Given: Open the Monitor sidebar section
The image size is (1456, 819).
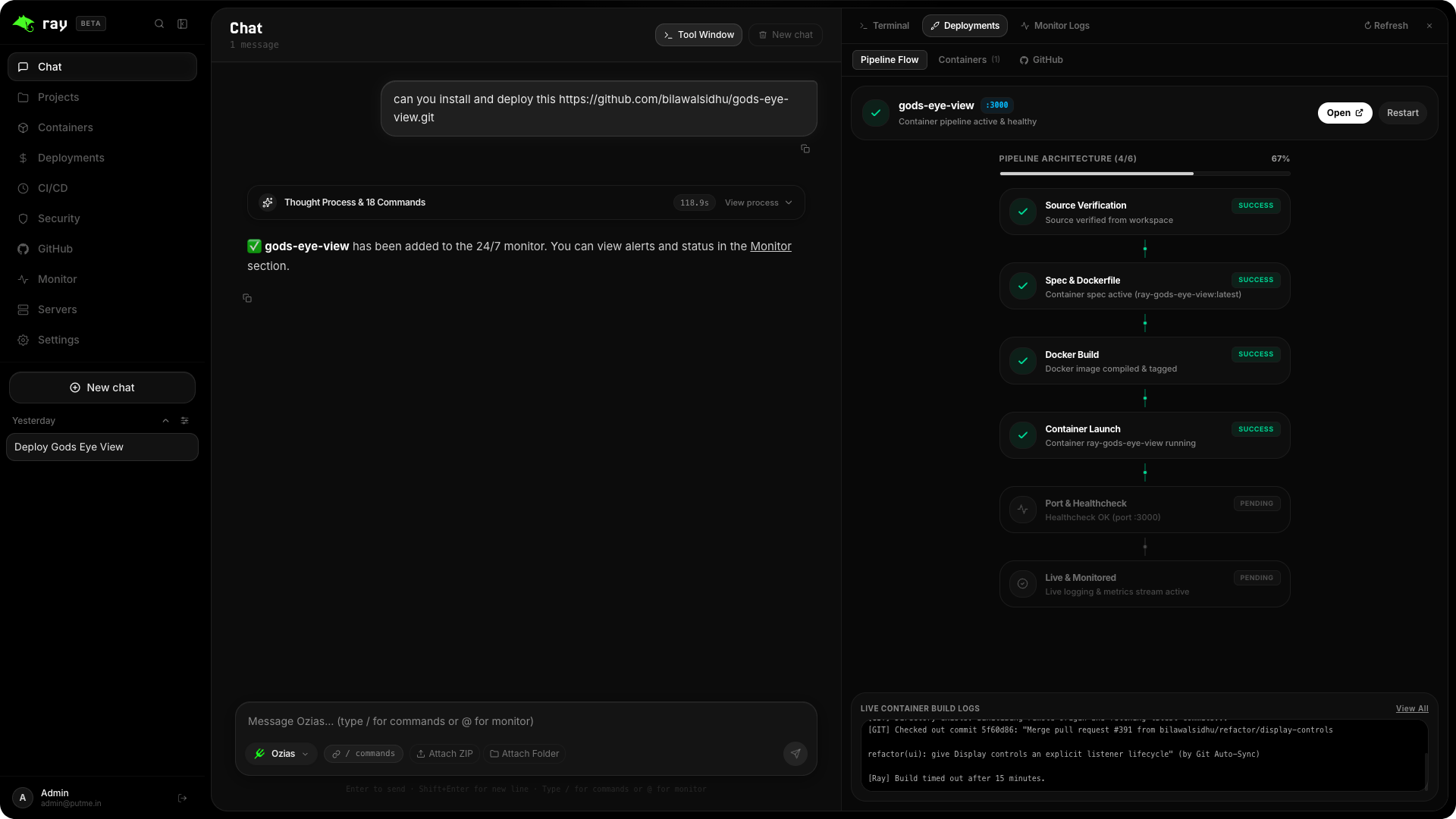Looking at the screenshot, I should [x=102, y=279].
